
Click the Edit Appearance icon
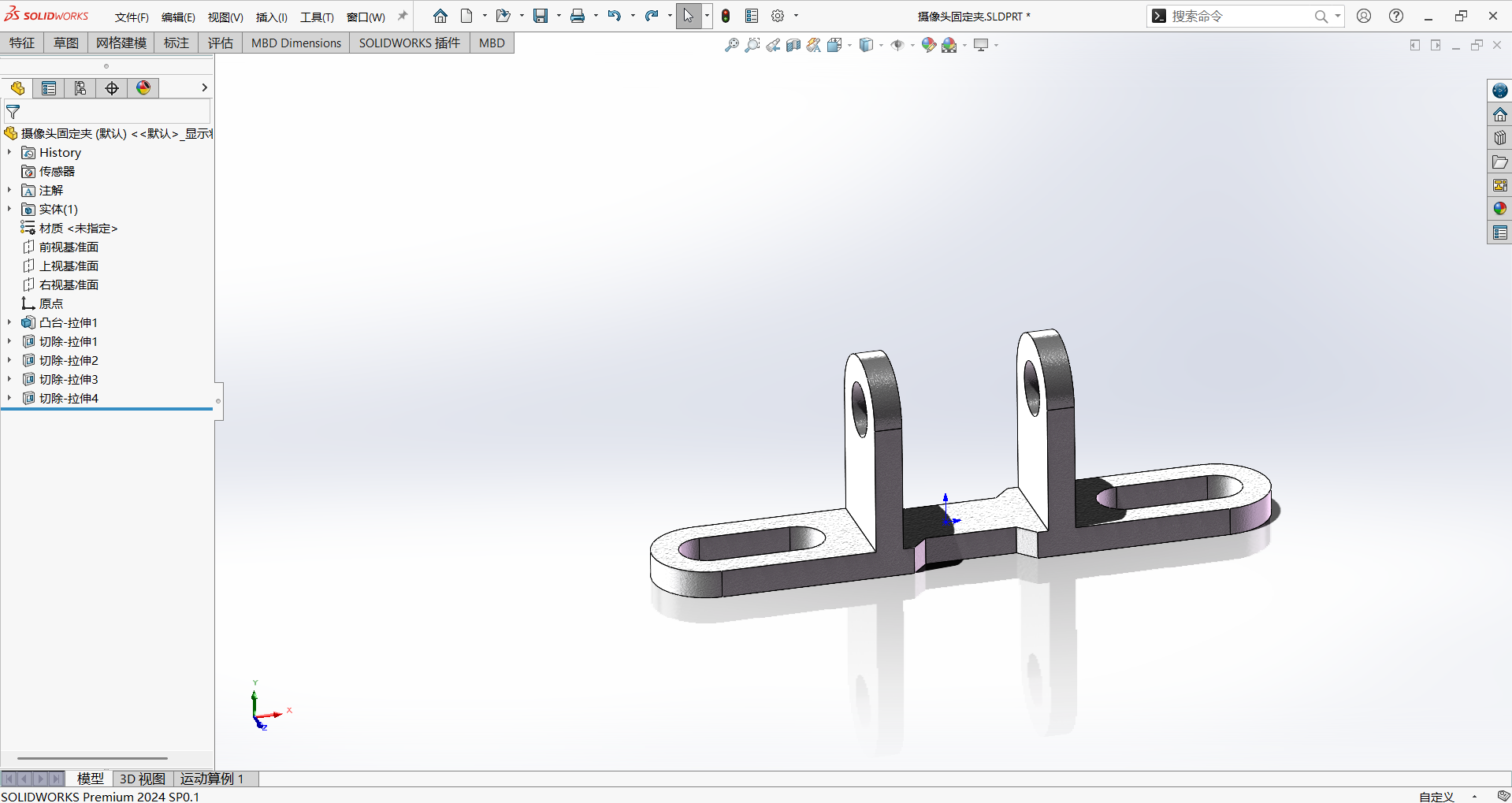click(x=929, y=45)
